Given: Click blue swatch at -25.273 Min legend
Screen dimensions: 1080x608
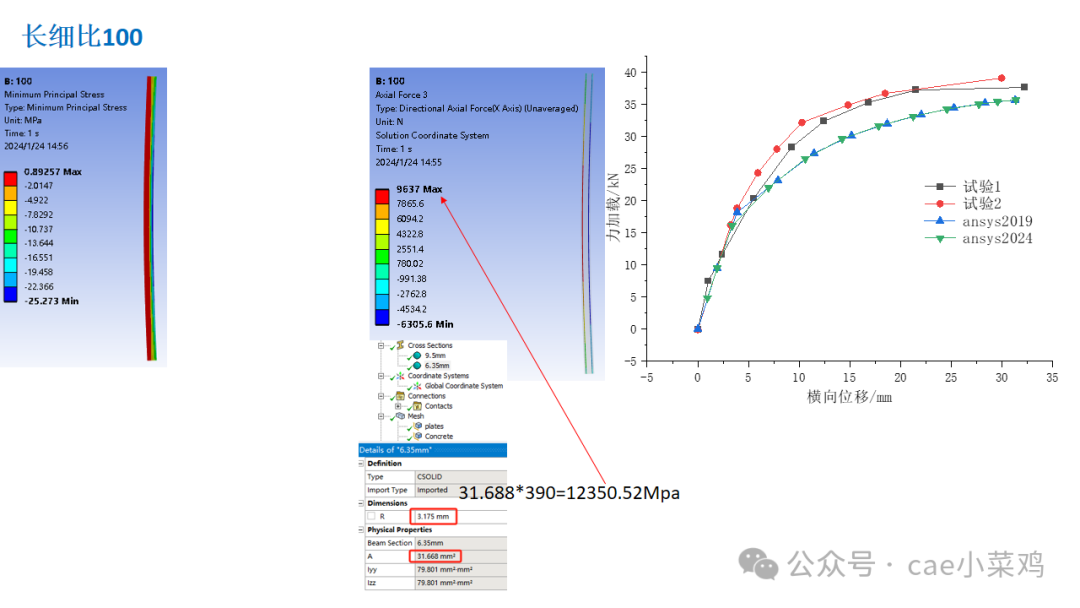Looking at the screenshot, I should [x=10, y=294].
